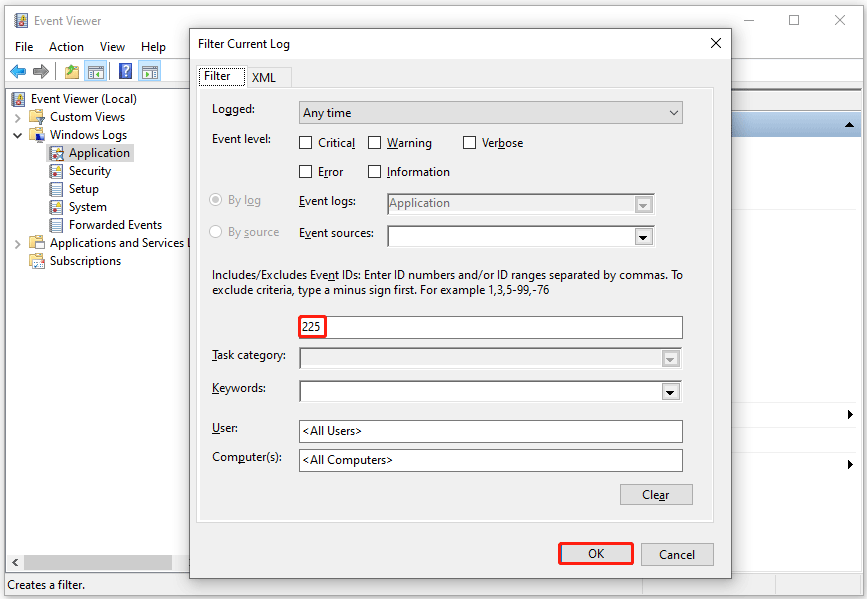
Task: Open the Action menu
Action: [66, 47]
